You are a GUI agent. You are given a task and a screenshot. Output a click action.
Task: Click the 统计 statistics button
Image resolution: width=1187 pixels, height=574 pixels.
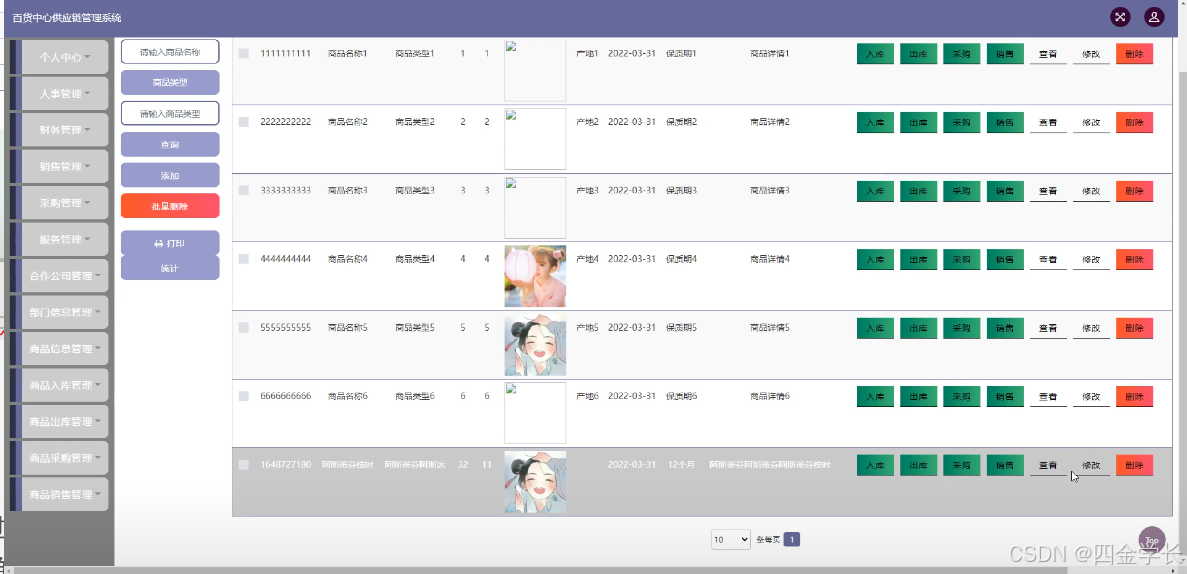[170, 268]
